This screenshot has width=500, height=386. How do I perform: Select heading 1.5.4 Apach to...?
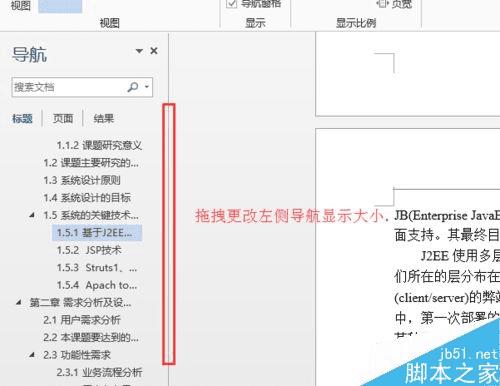97,285
